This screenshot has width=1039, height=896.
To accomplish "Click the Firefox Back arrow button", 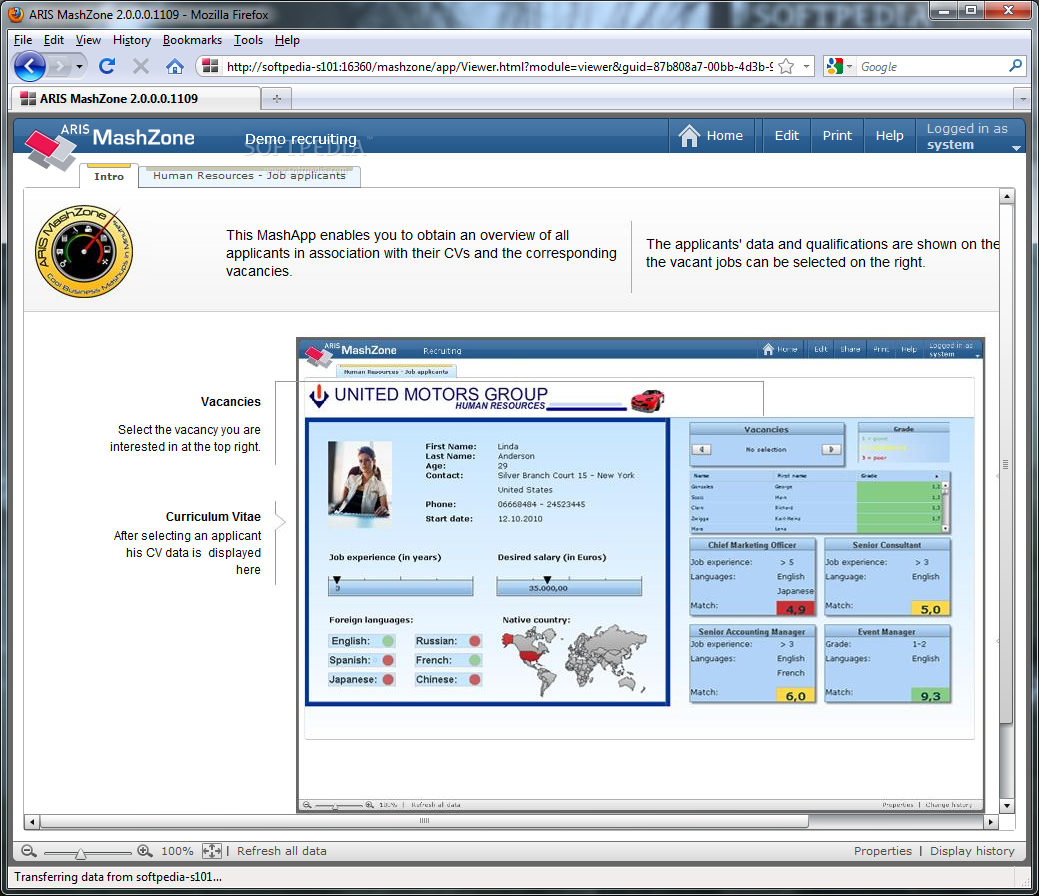I will click(x=30, y=66).
